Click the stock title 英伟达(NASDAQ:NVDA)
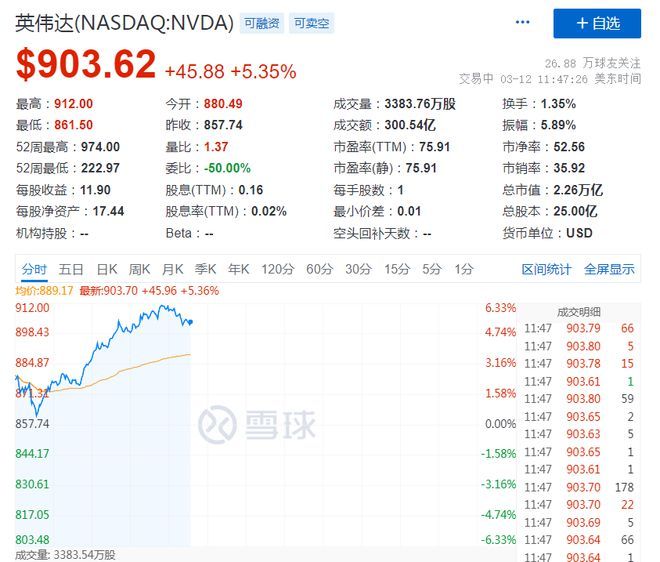 pyautogui.click(x=124, y=23)
